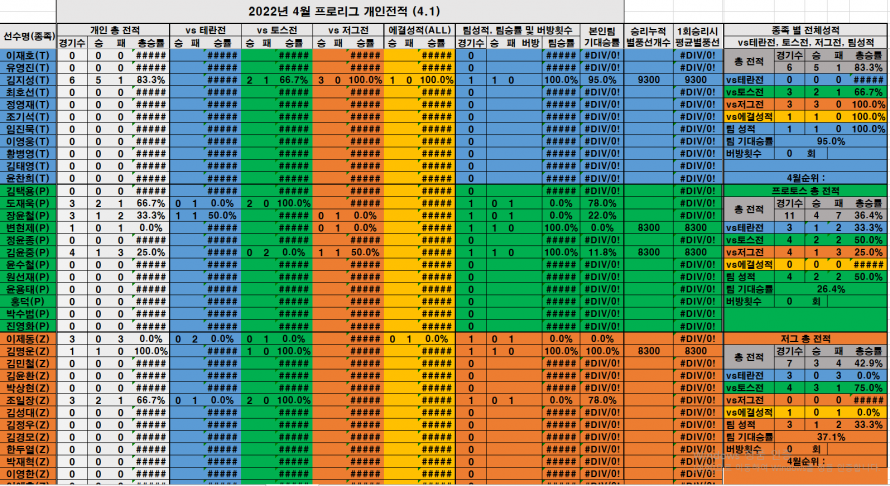Screen dimensions: 890x486
Task: Click the '1회승리시 평균별풍선' header cell
Action: coord(698,36)
